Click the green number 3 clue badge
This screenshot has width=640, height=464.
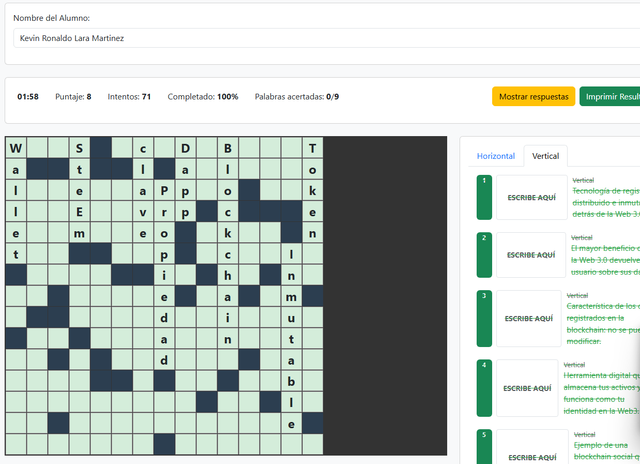pos(484,319)
